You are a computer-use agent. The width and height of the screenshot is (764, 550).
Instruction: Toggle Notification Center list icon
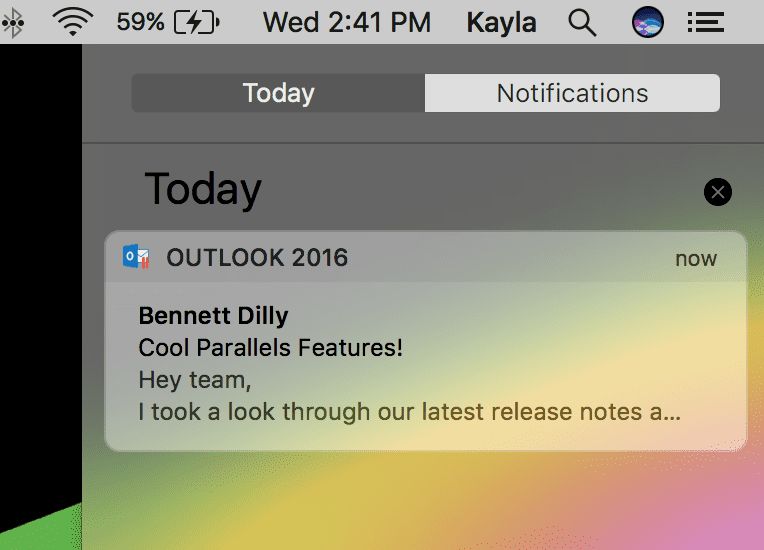pos(706,22)
